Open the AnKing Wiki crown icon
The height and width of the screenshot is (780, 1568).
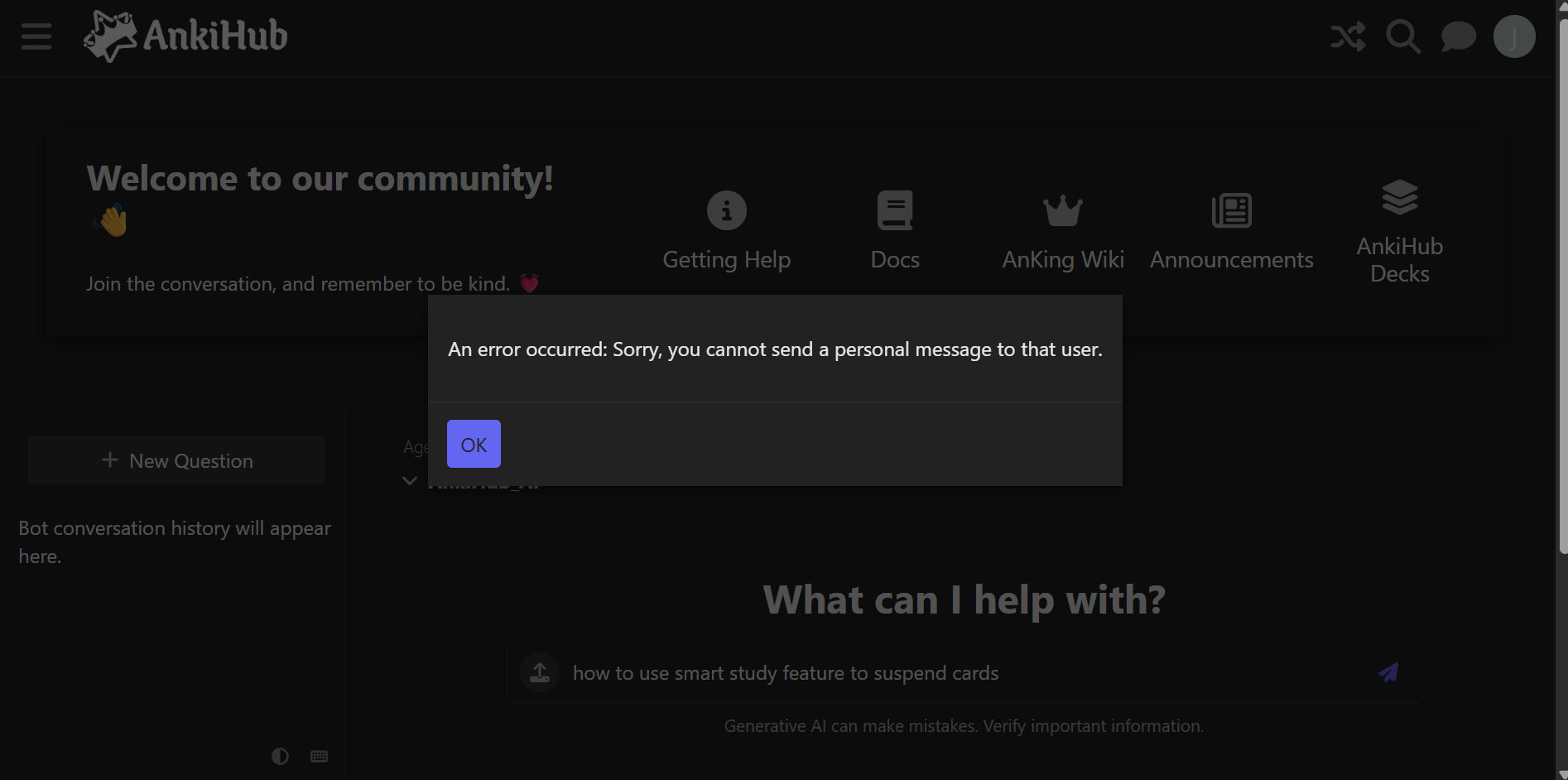[x=1063, y=210]
